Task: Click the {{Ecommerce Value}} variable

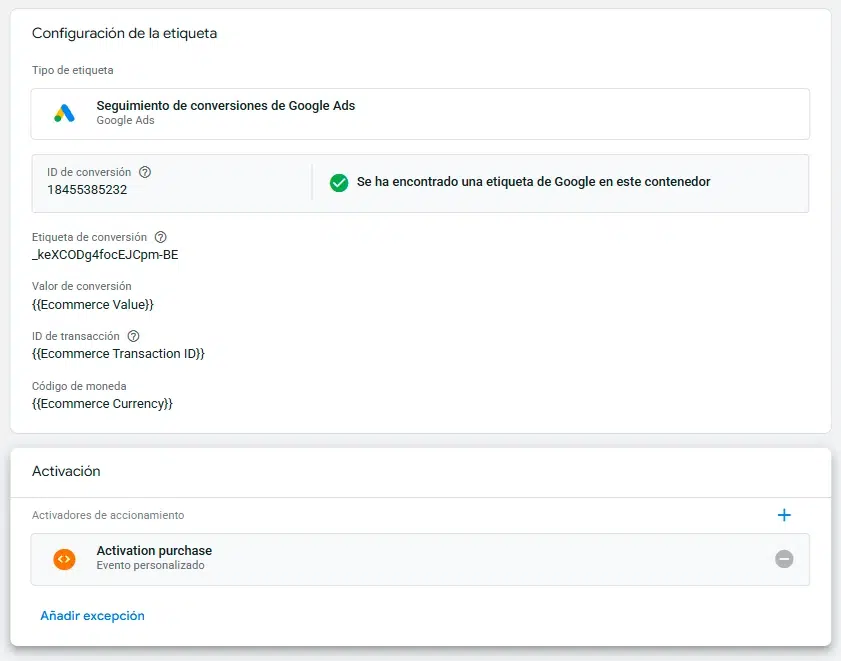Action: pos(93,305)
